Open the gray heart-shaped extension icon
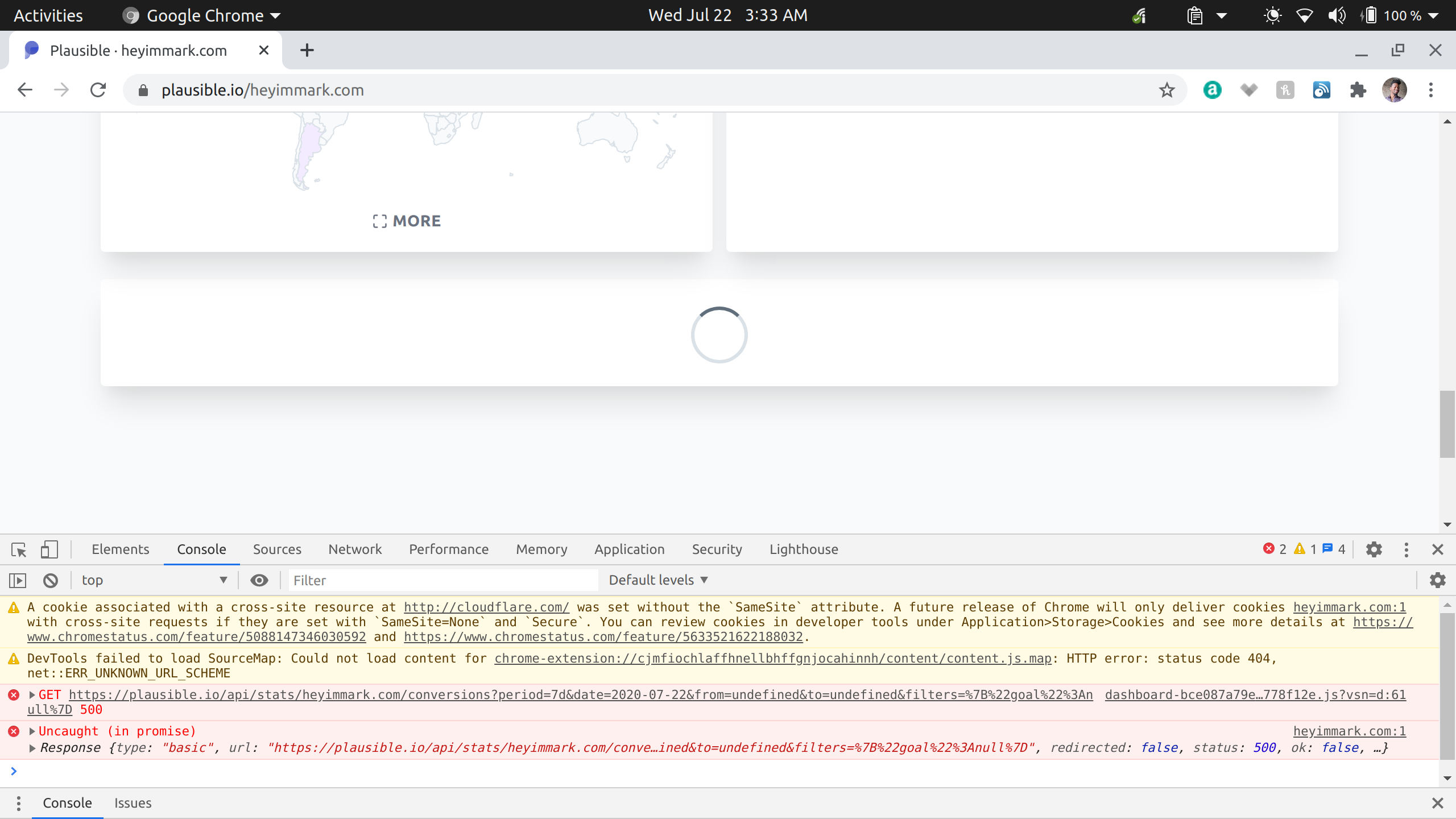This screenshot has width=1456, height=819. 1249,90
